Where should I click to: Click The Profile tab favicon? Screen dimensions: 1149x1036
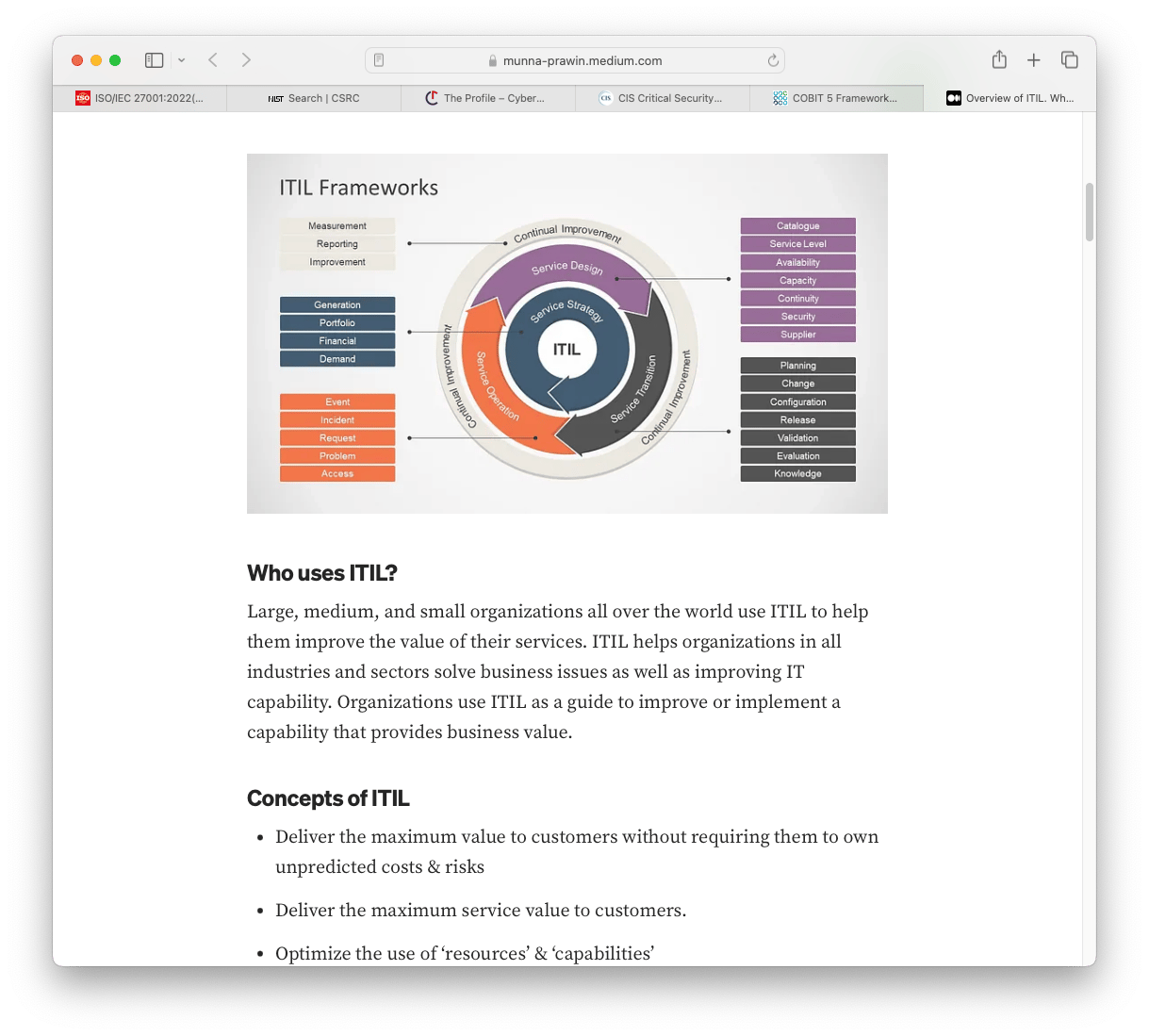432,98
